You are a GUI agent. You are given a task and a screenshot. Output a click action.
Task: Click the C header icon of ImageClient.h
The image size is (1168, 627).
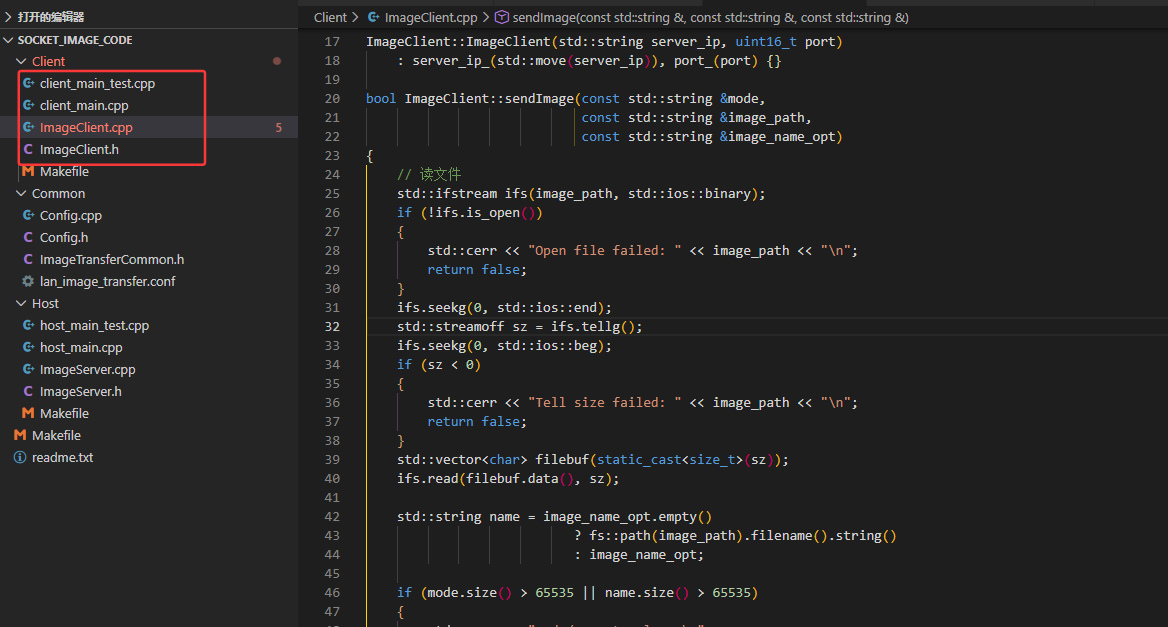(x=28, y=149)
